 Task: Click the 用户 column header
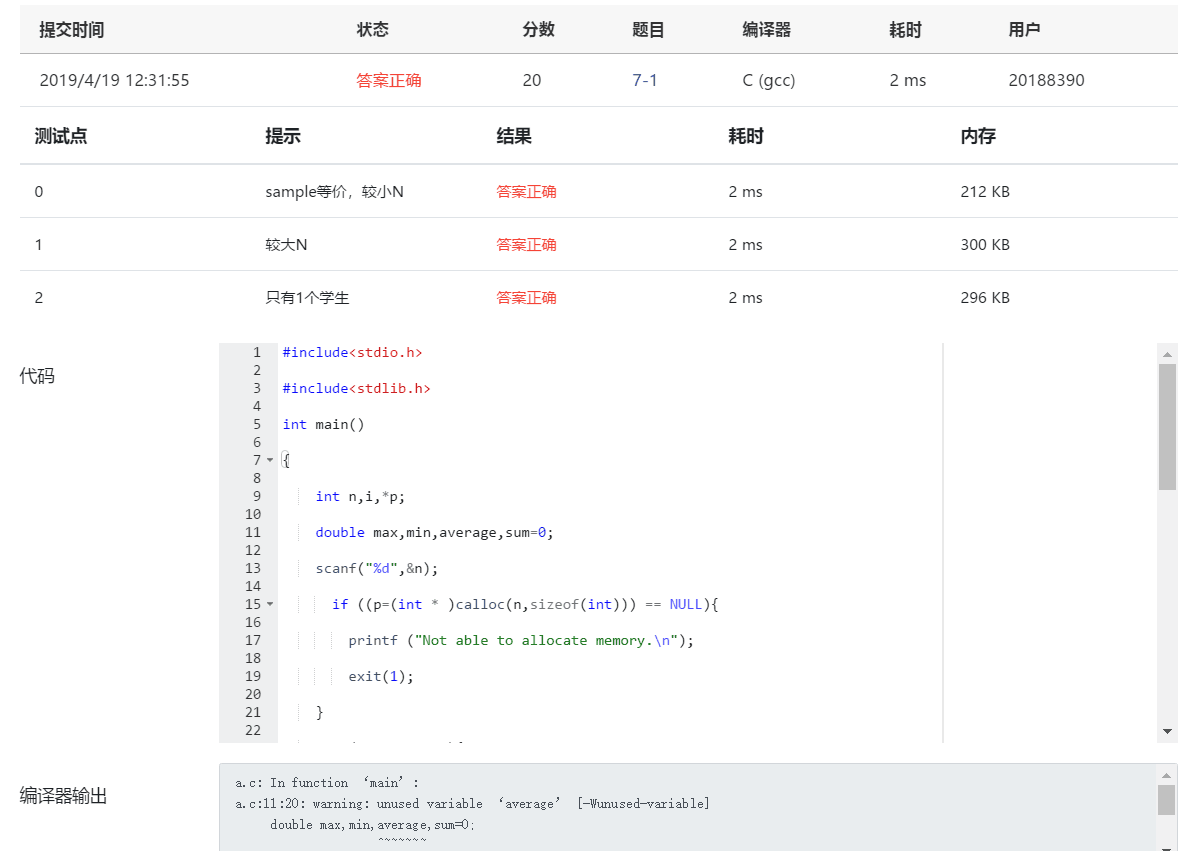1024,30
